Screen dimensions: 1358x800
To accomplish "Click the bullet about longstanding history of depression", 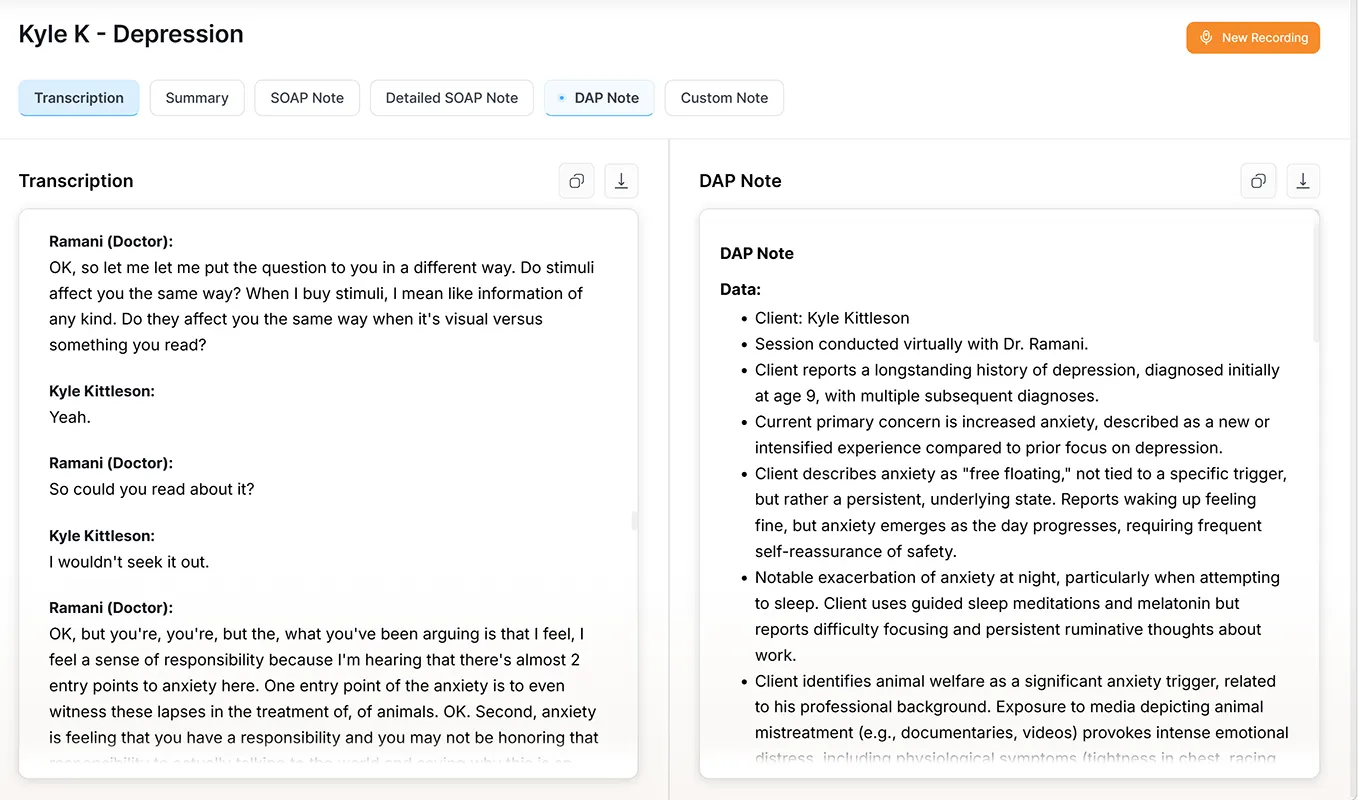I will 1017,383.
